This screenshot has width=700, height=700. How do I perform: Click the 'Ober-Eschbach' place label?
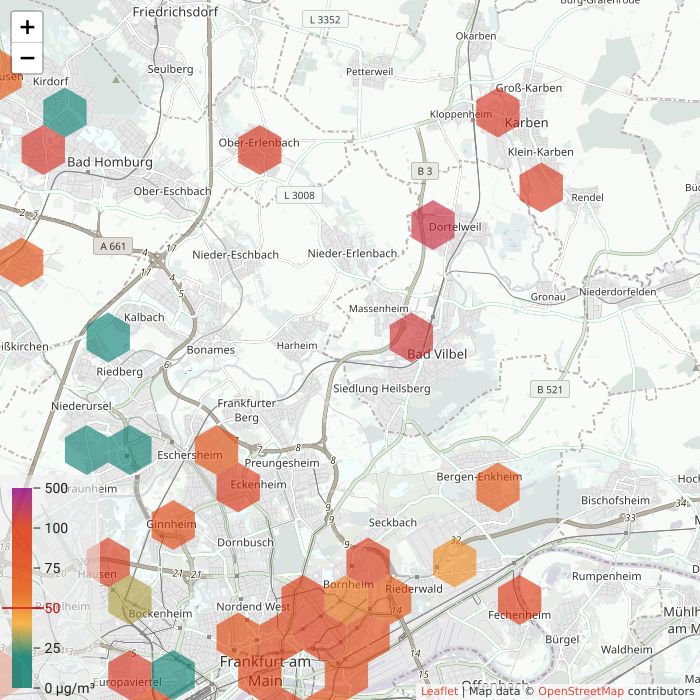(172, 191)
